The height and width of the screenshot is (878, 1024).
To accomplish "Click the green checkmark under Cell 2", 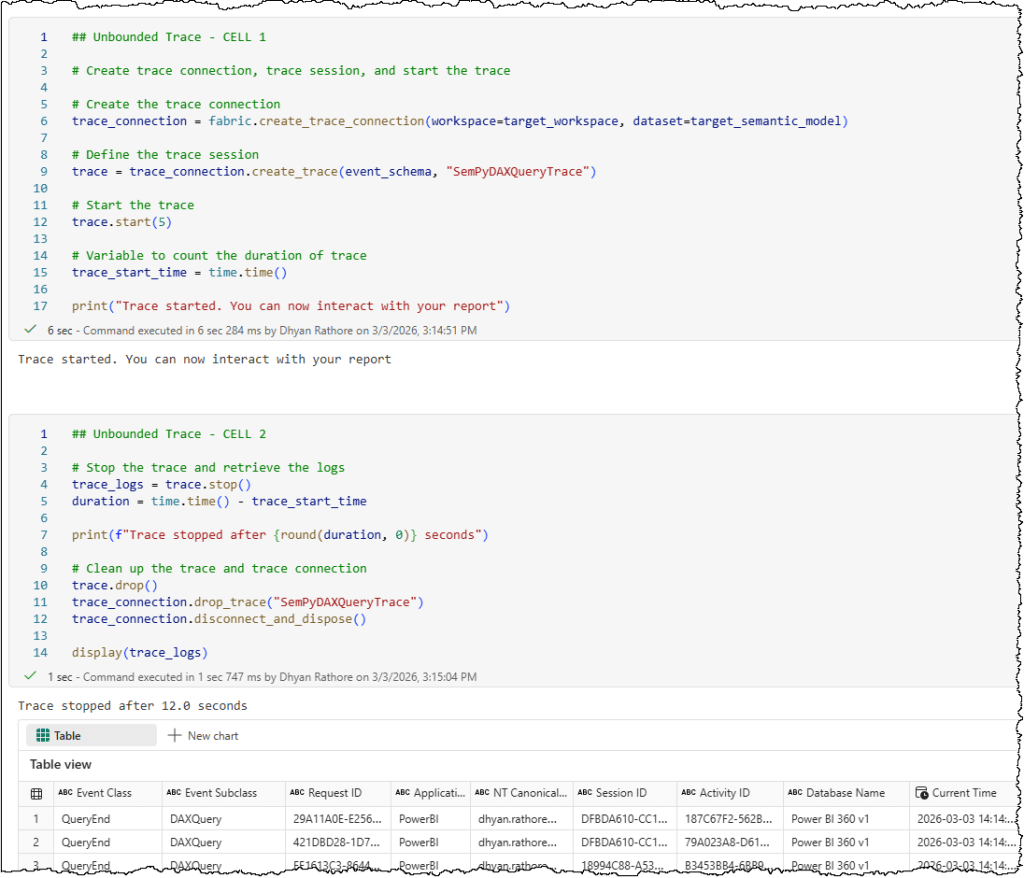I will point(31,676).
